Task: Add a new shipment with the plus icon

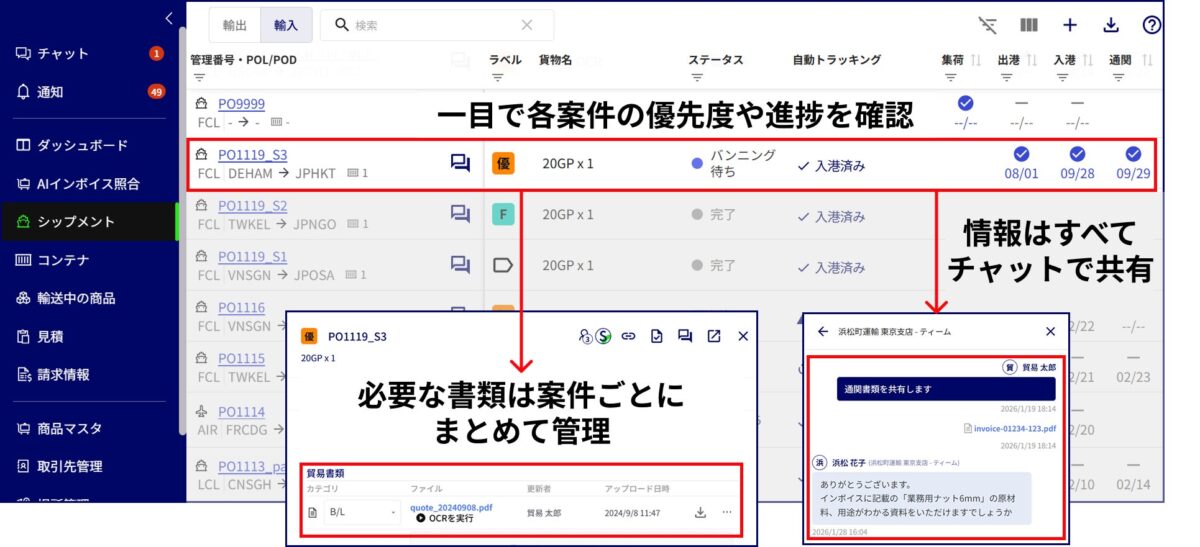Action: pos(1070,25)
